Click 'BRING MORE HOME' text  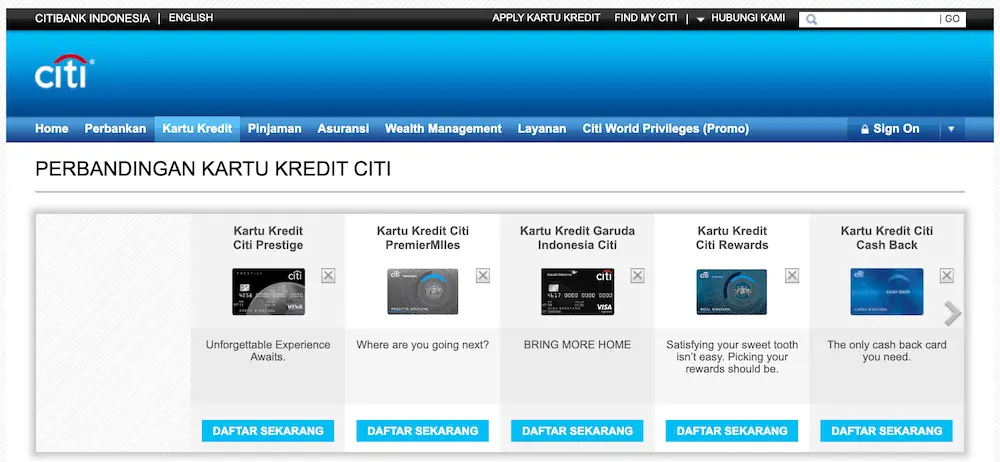click(x=577, y=345)
